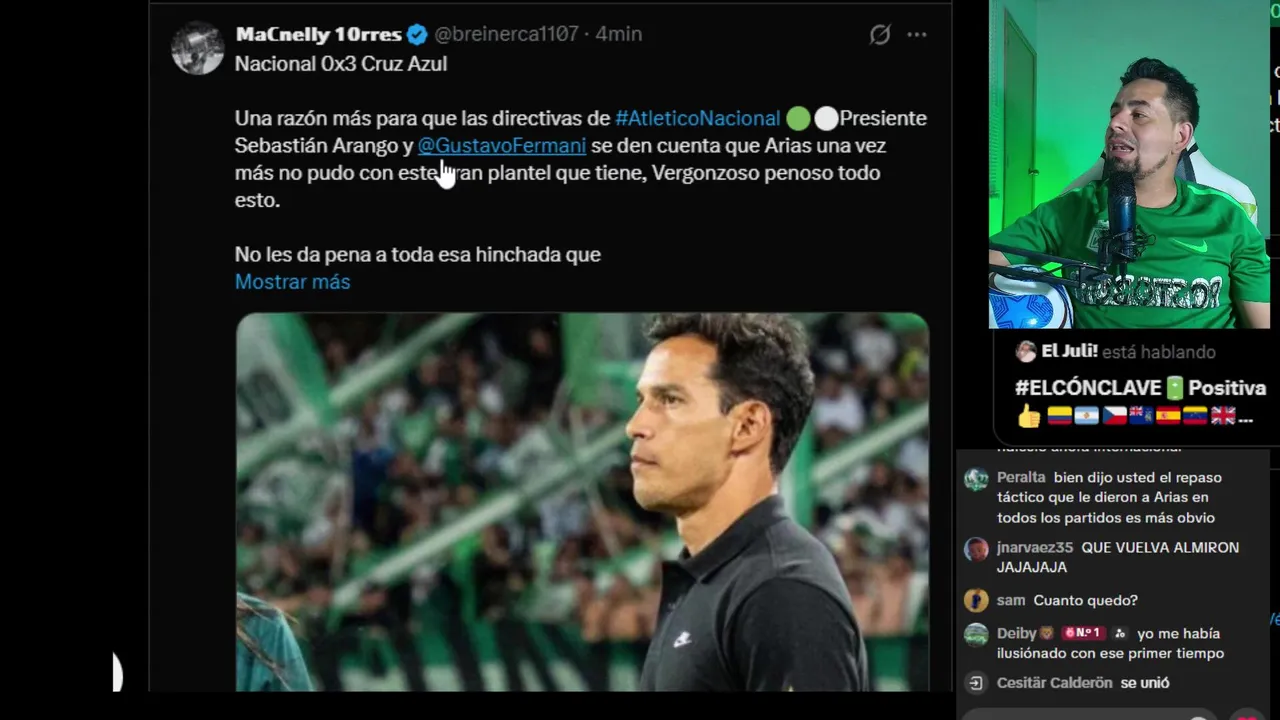1280x720 pixels.
Task: Click El Juli! speaker avatar
Action: [1025, 351]
